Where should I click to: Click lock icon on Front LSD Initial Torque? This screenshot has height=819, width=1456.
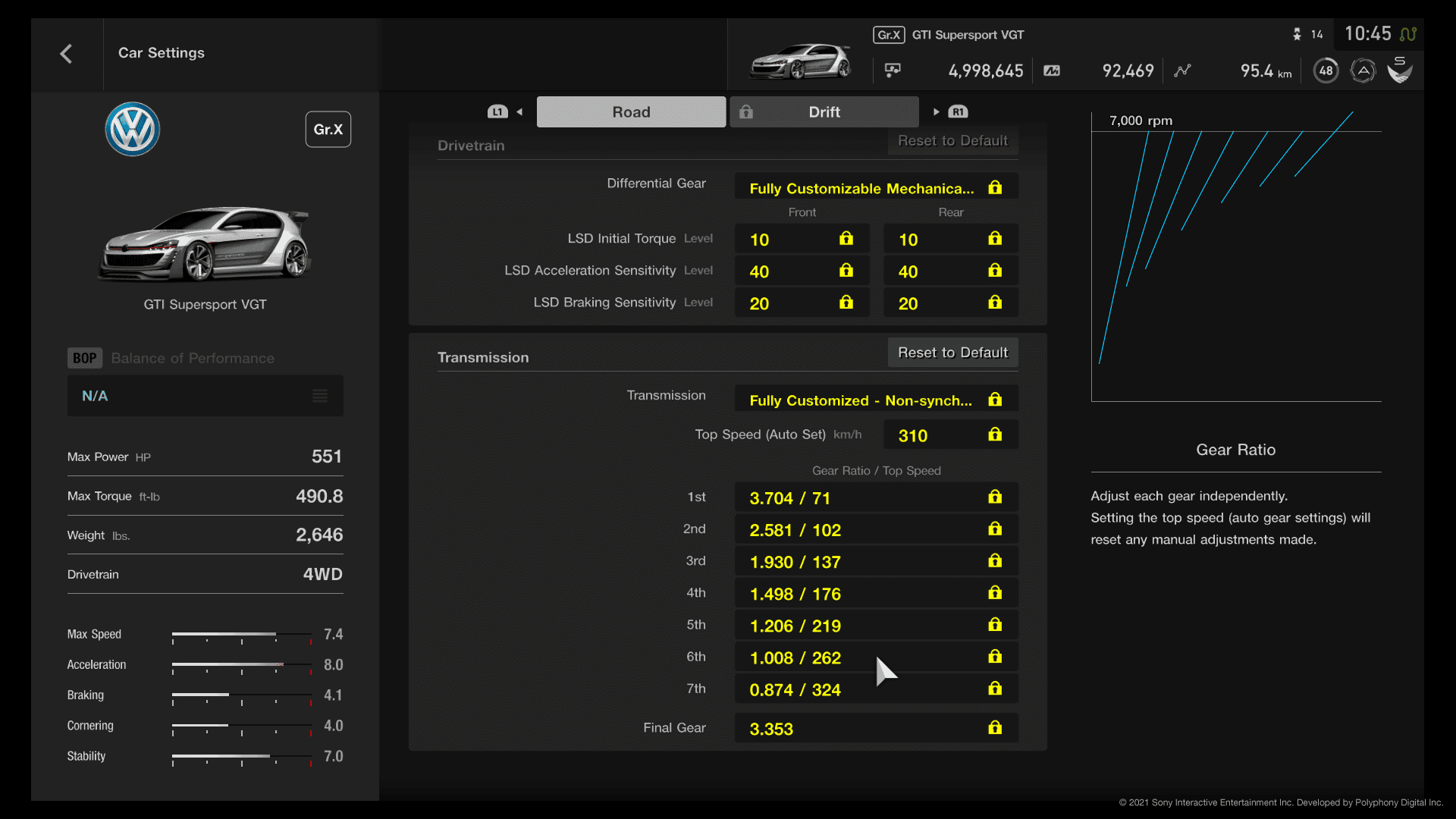pyautogui.click(x=846, y=239)
